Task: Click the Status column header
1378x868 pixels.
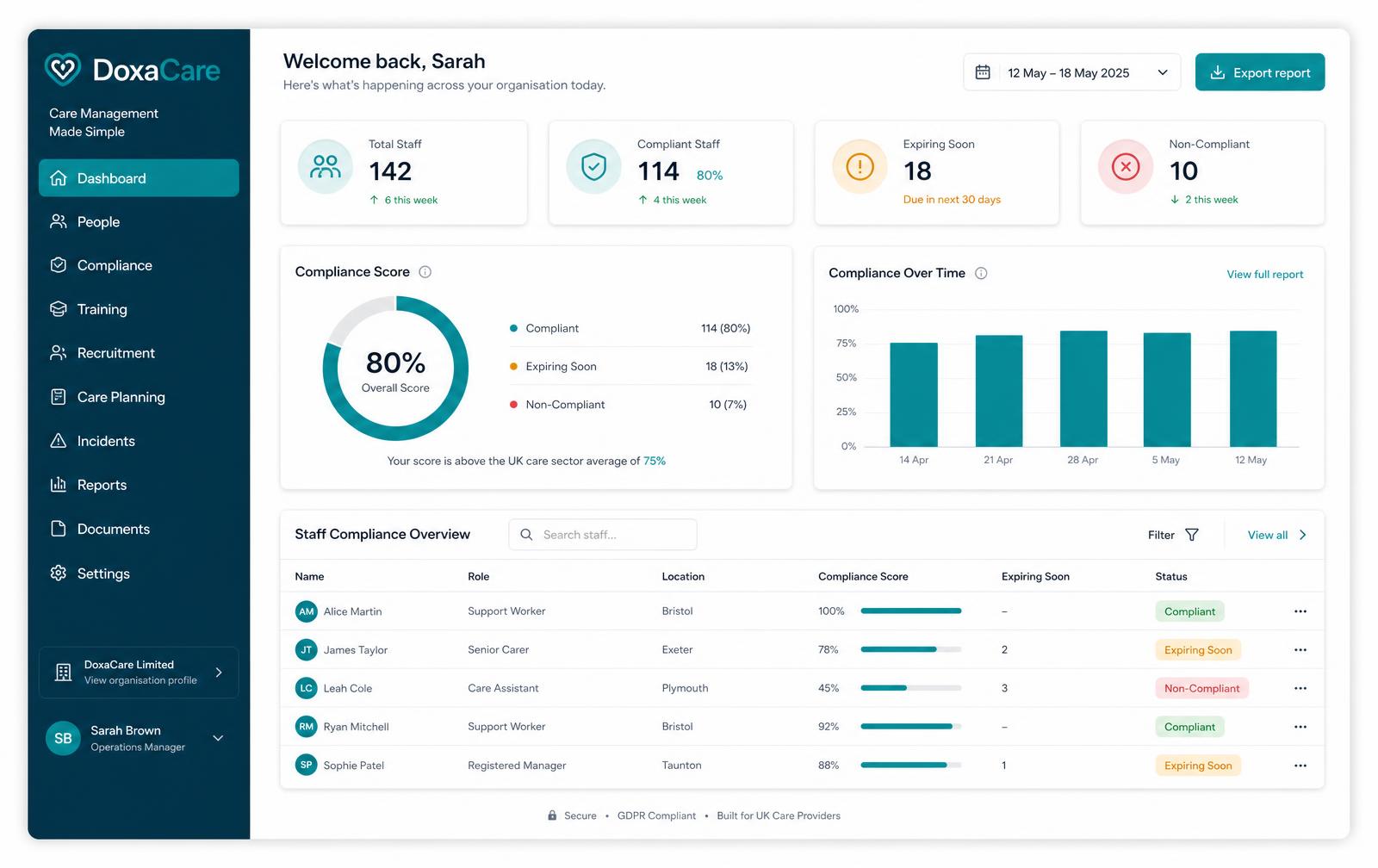Action: [1171, 577]
